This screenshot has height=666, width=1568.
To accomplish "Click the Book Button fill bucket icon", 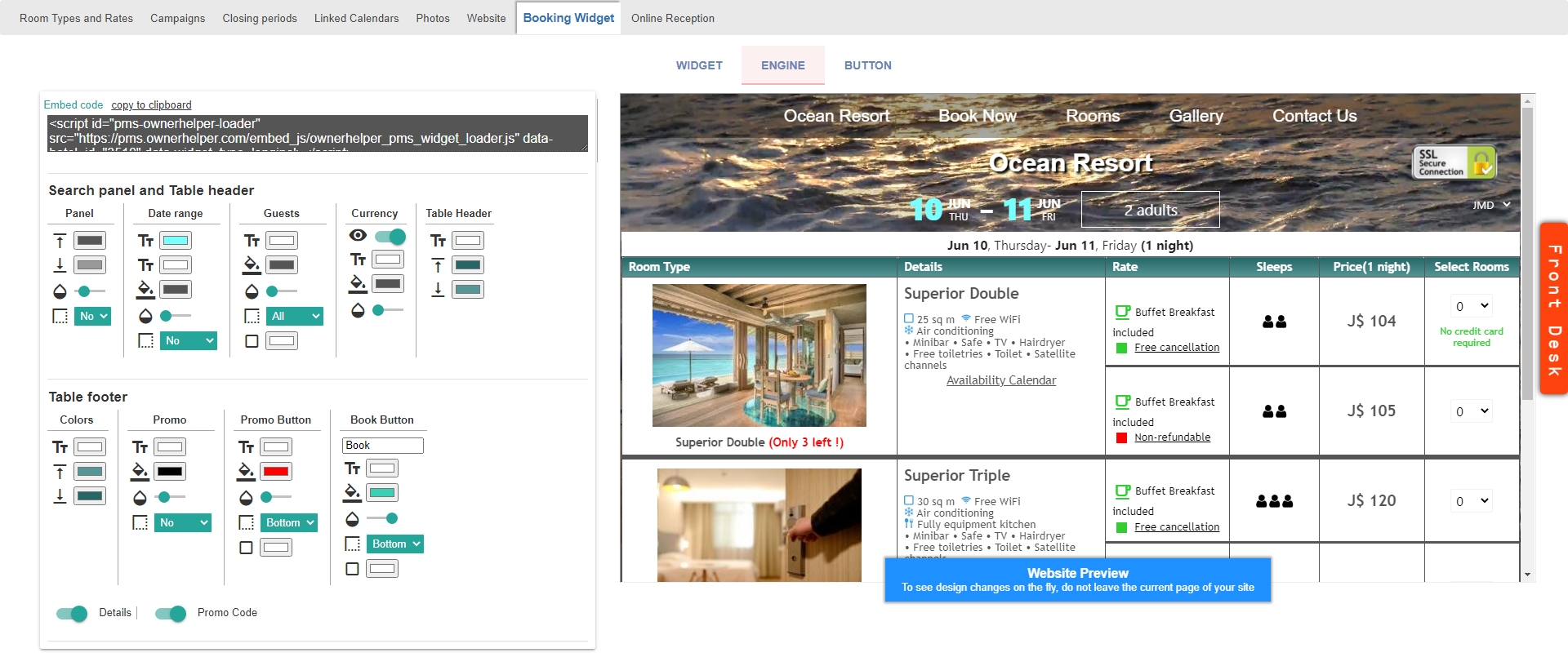I will (352, 492).
